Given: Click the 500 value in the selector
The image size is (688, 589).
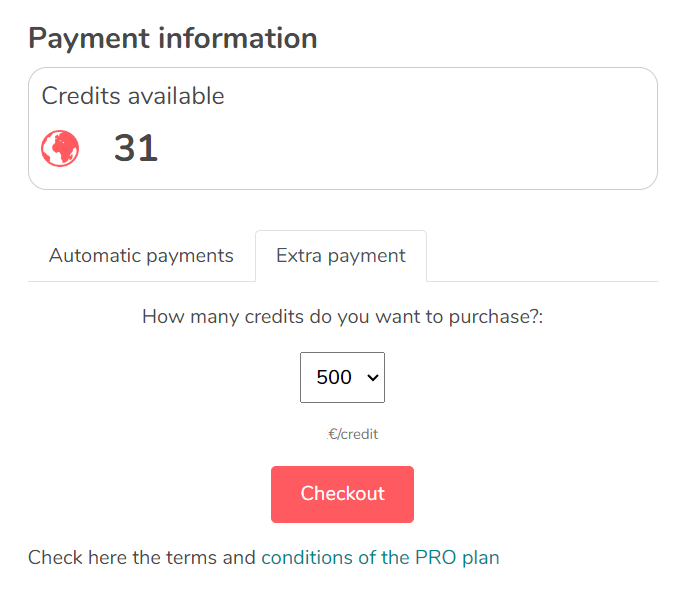Looking at the screenshot, I should pos(334,377).
